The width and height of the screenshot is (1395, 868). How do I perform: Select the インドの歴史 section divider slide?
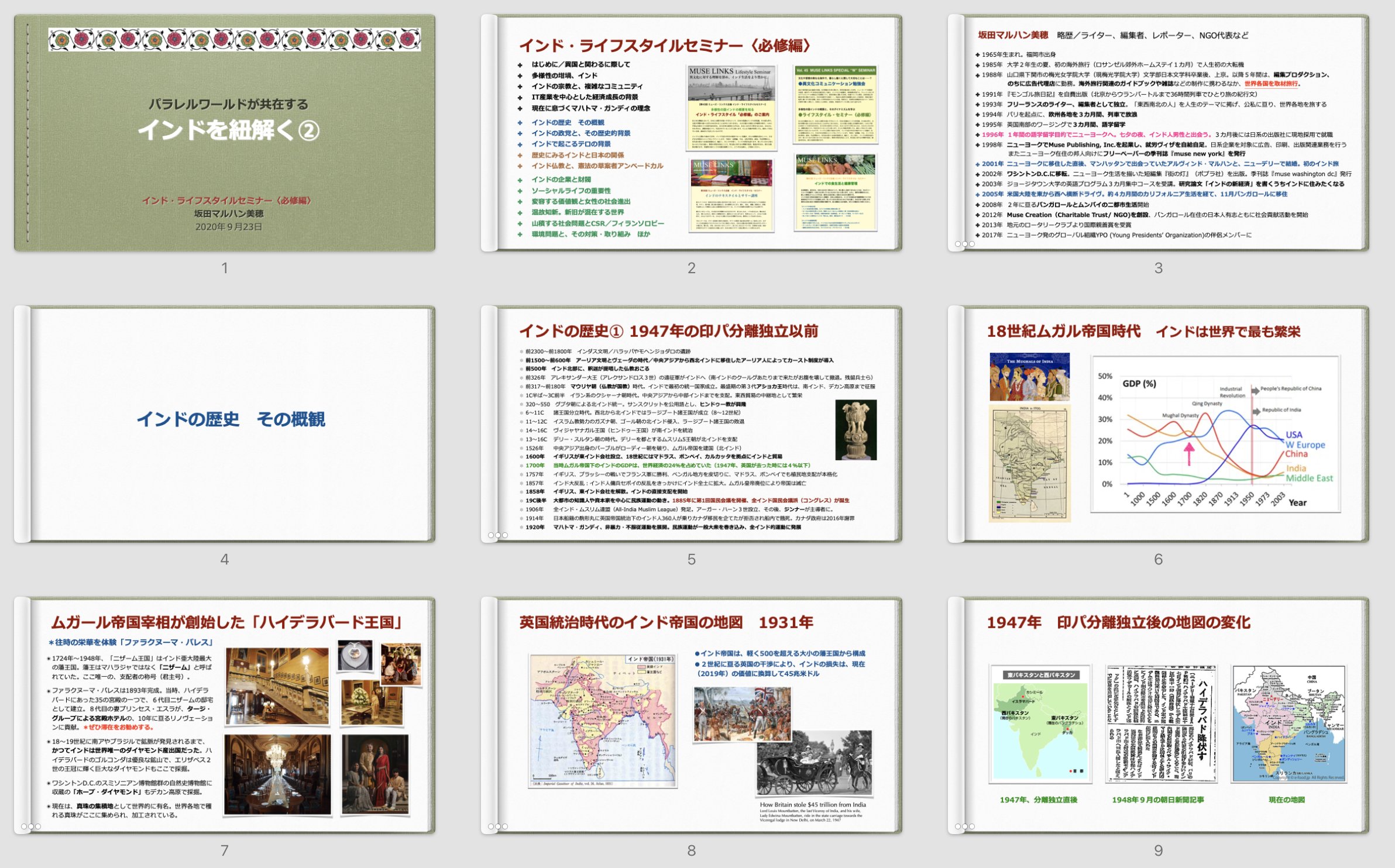(x=225, y=425)
